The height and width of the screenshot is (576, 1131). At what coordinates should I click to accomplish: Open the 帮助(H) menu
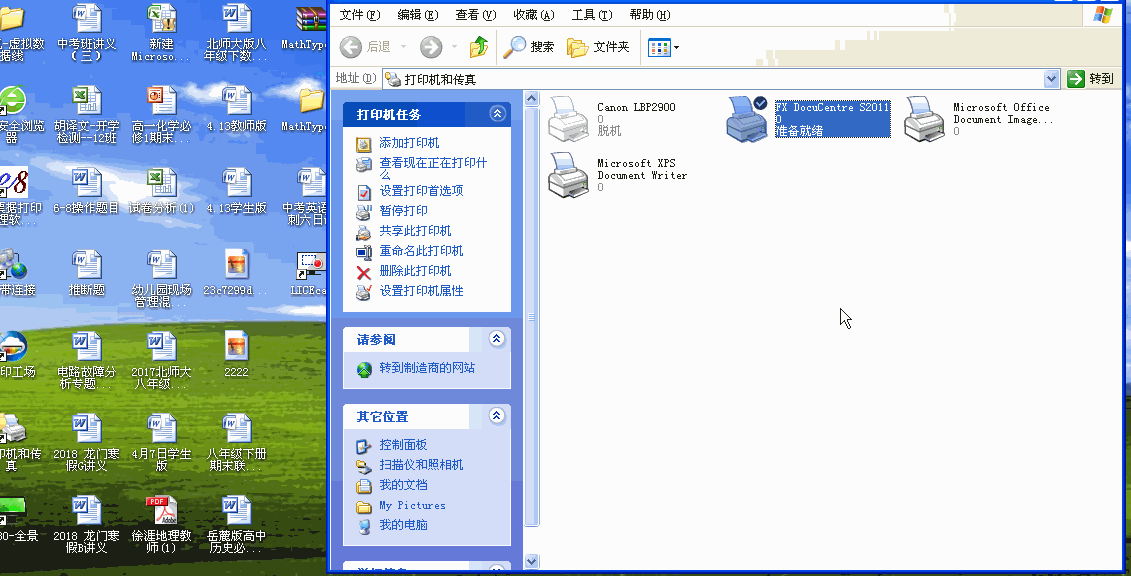(650, 15)
